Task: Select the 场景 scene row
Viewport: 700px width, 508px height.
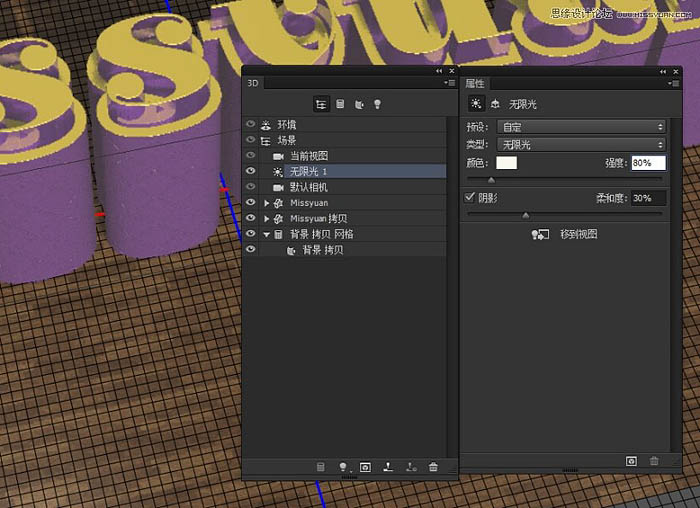Action: (352, 140)
